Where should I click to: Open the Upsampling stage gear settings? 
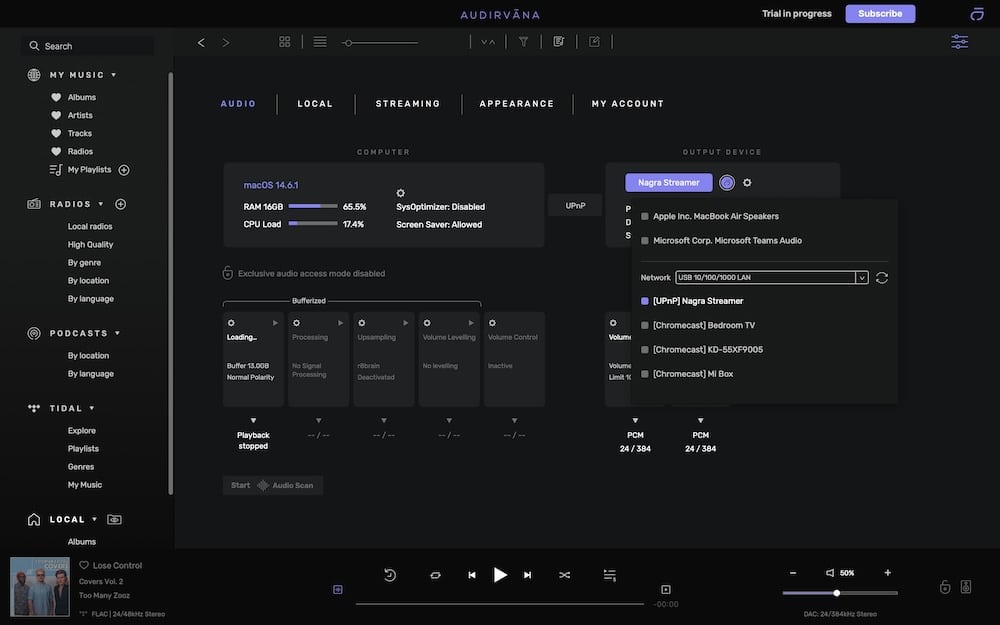click(362, 323)
